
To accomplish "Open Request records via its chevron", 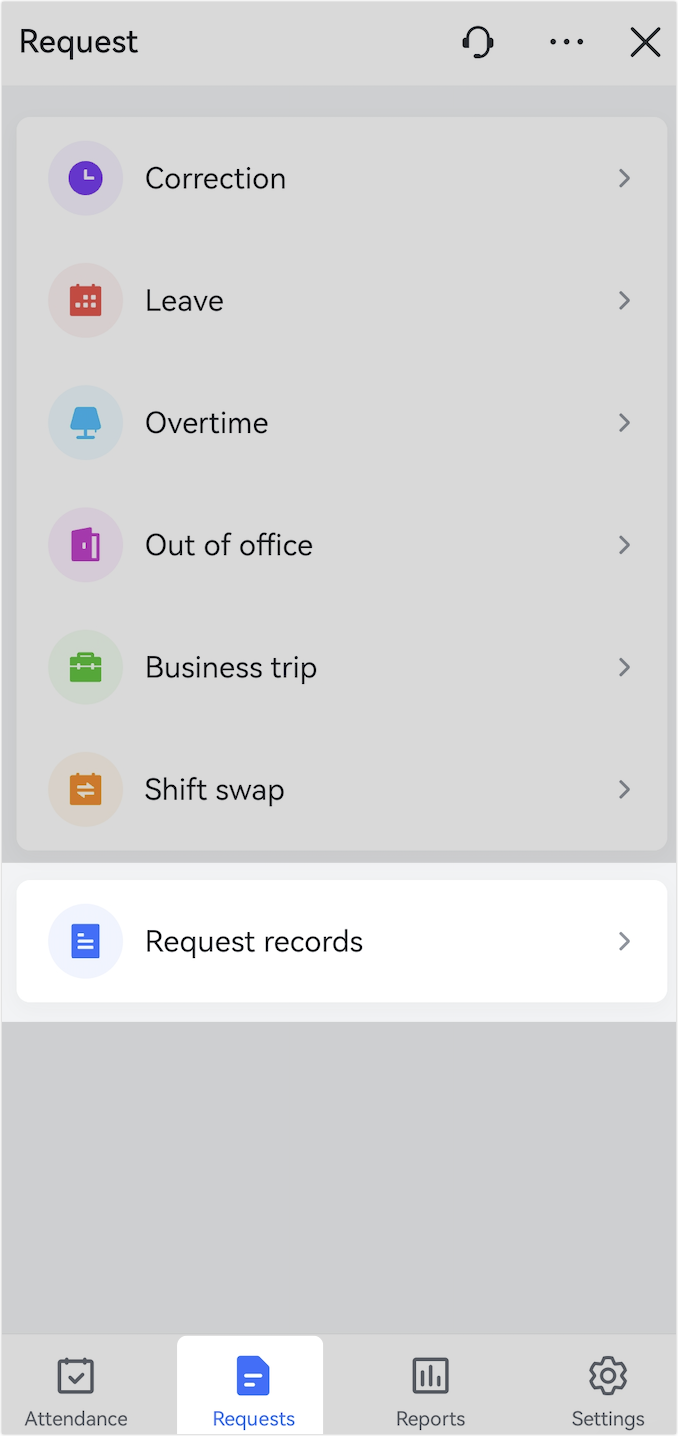I will coord(624,941).
